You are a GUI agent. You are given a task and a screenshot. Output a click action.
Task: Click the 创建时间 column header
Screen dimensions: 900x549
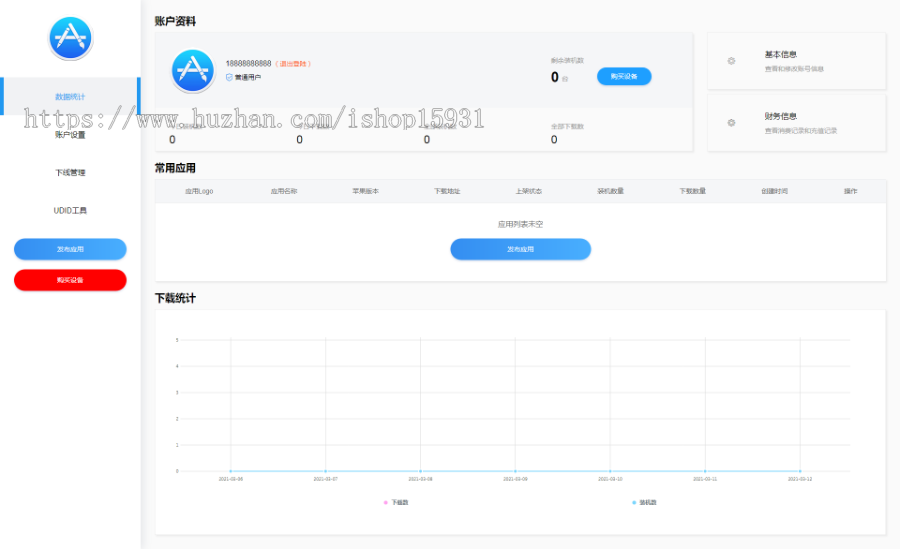pyautogui.click(x=775, y=191)
